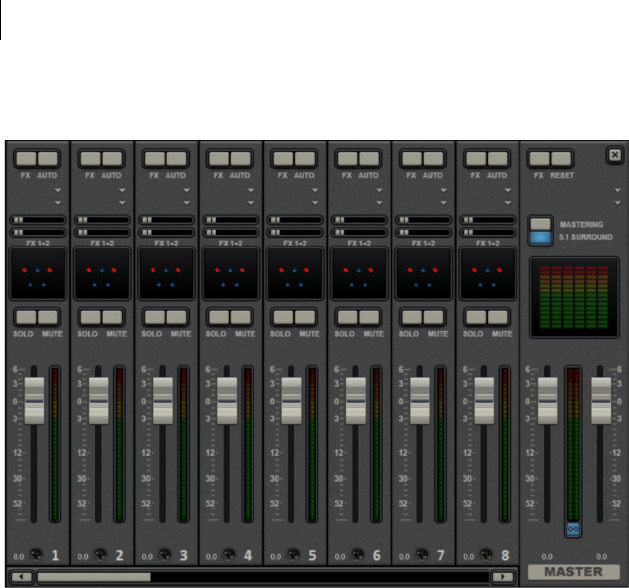
Task: Click the MASTER label button
Action: point(574,572)
